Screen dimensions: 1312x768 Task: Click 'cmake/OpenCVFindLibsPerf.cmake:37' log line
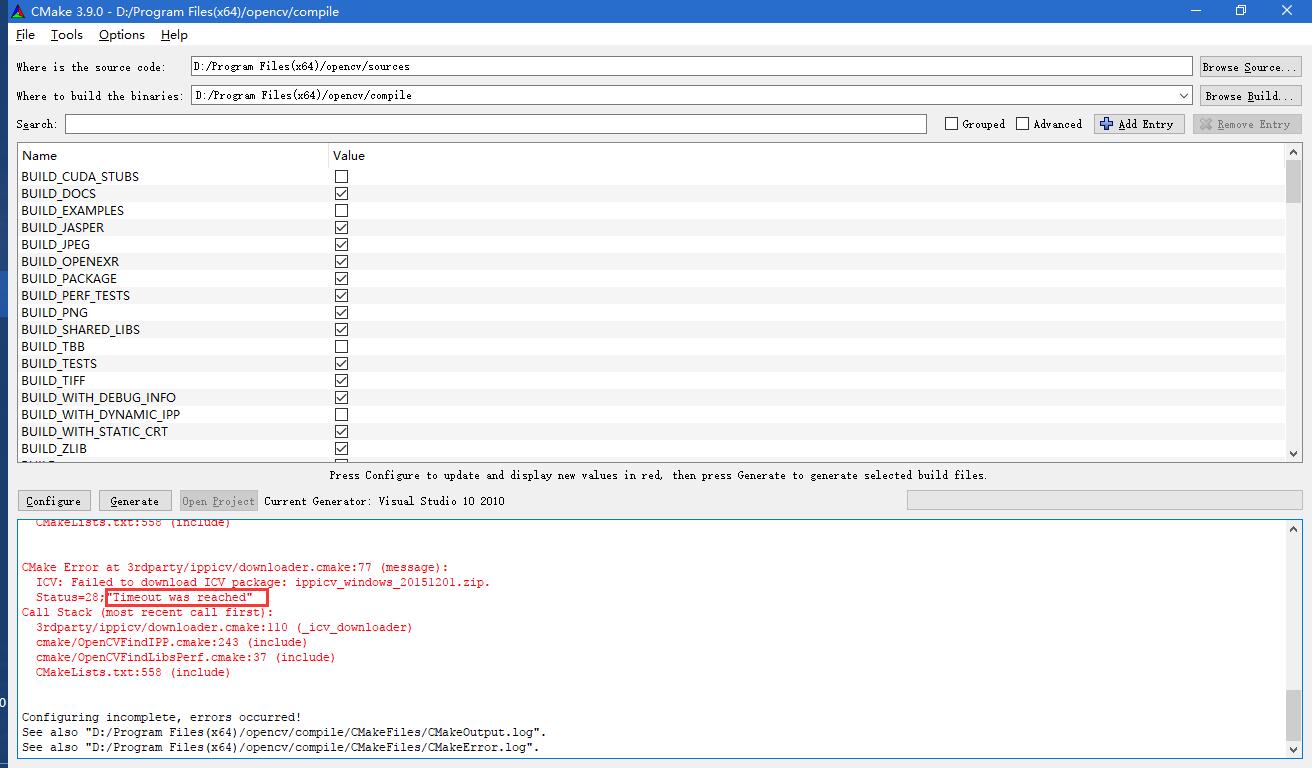[185, 657]
